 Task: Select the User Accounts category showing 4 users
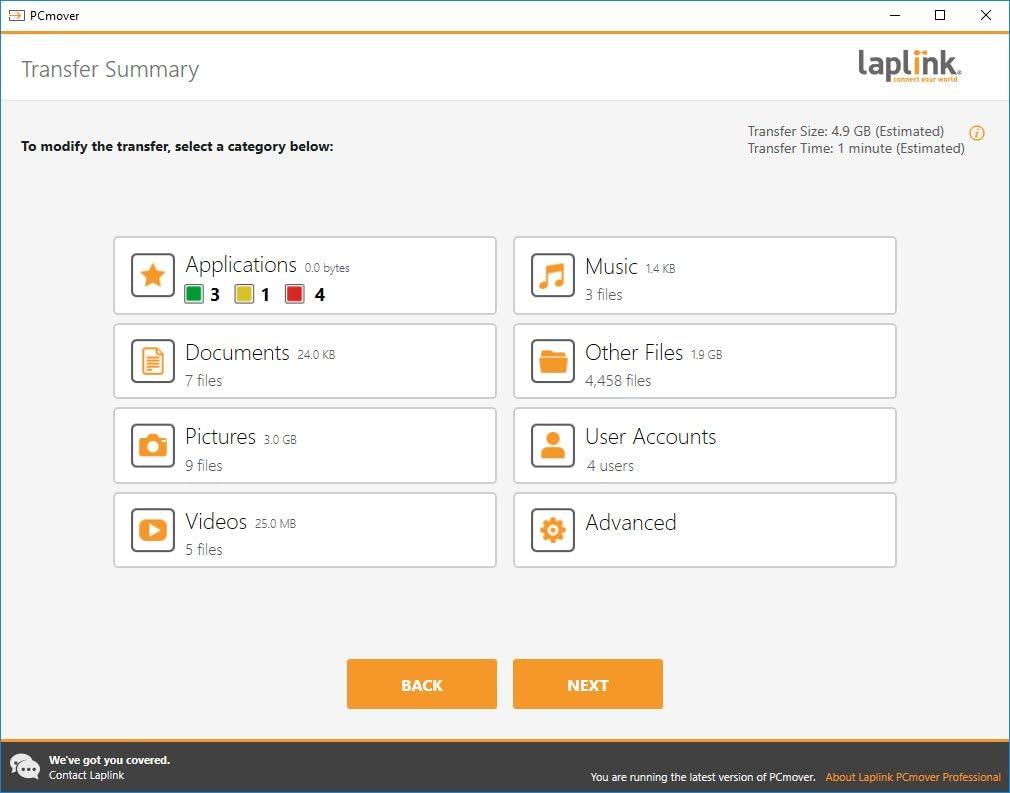(704, 445)
